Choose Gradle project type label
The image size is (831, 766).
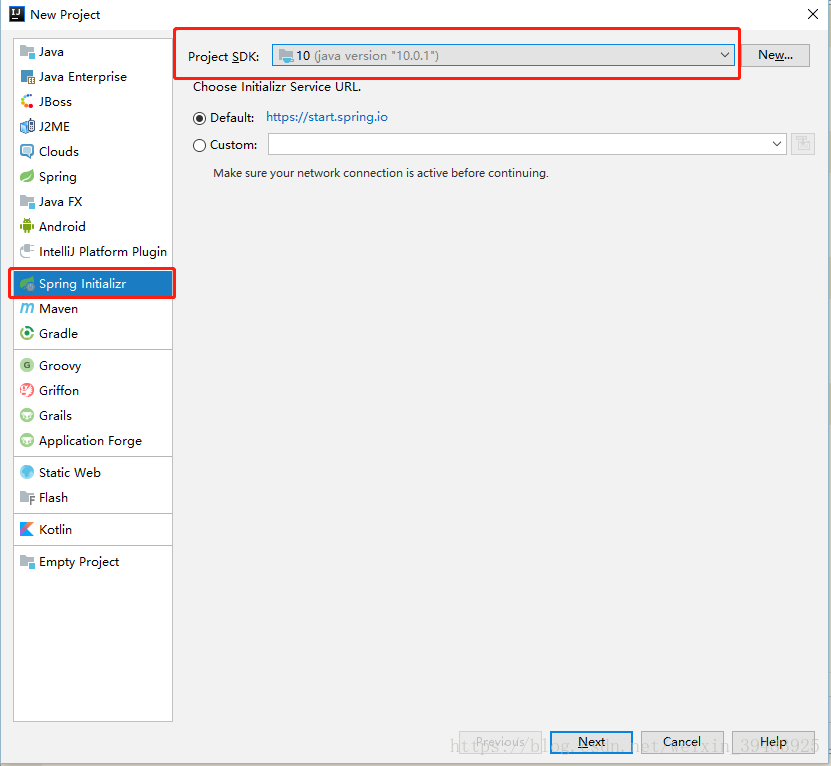click(58, 333)
